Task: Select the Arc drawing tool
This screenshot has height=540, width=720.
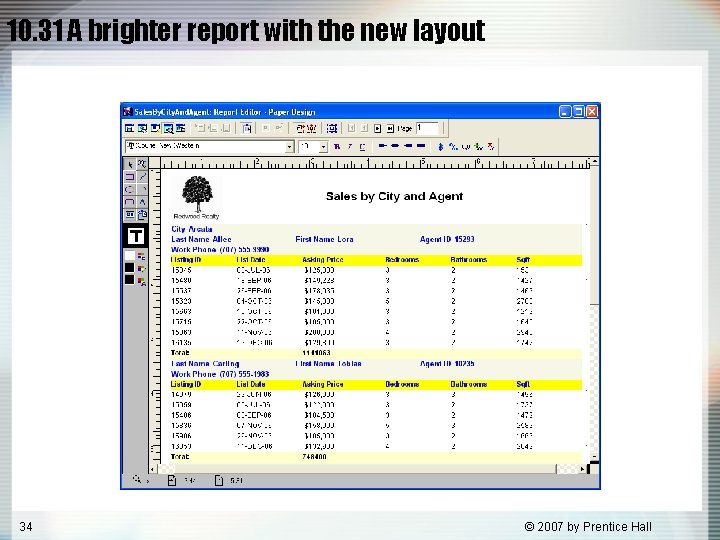Action: 142,189
